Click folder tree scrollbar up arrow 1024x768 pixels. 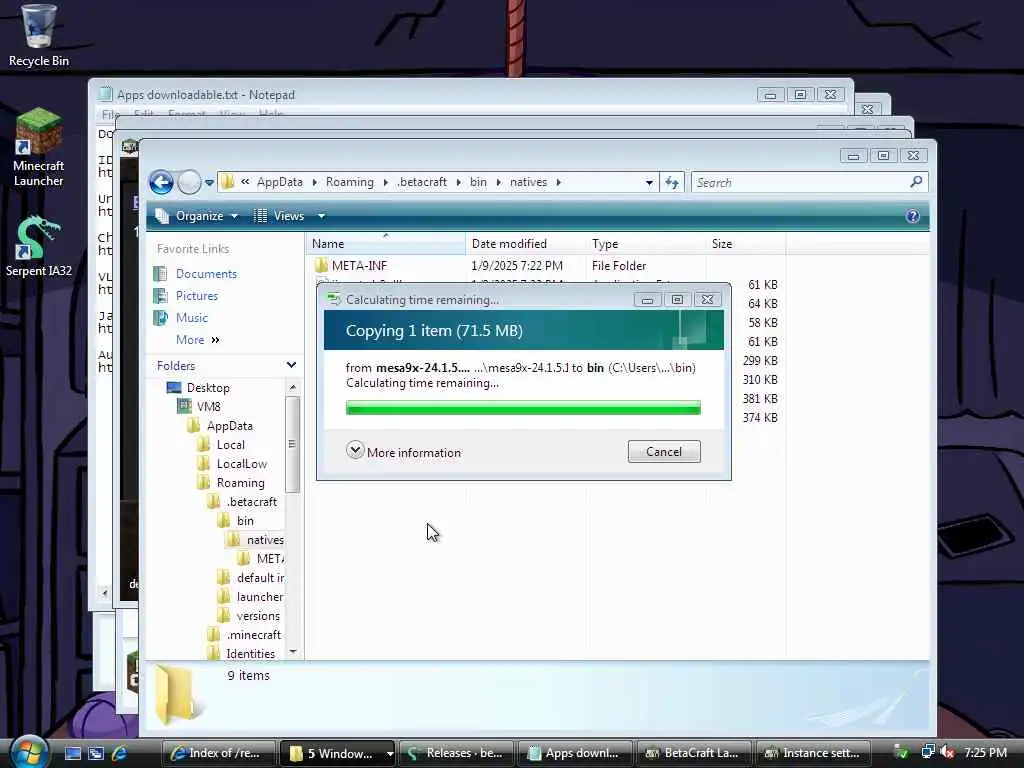click(293, 387)
